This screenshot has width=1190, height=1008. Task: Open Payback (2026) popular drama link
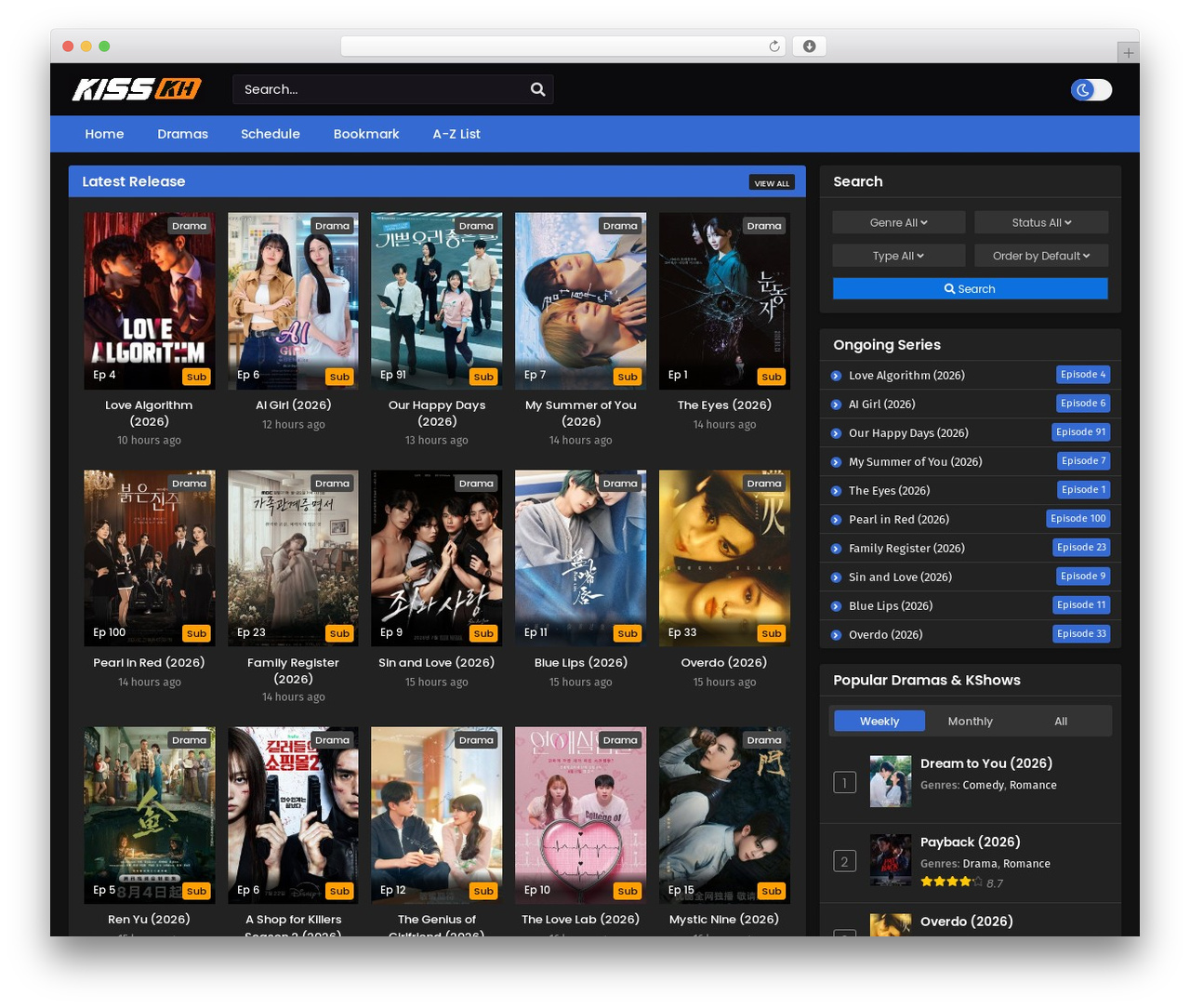(971, 842)
